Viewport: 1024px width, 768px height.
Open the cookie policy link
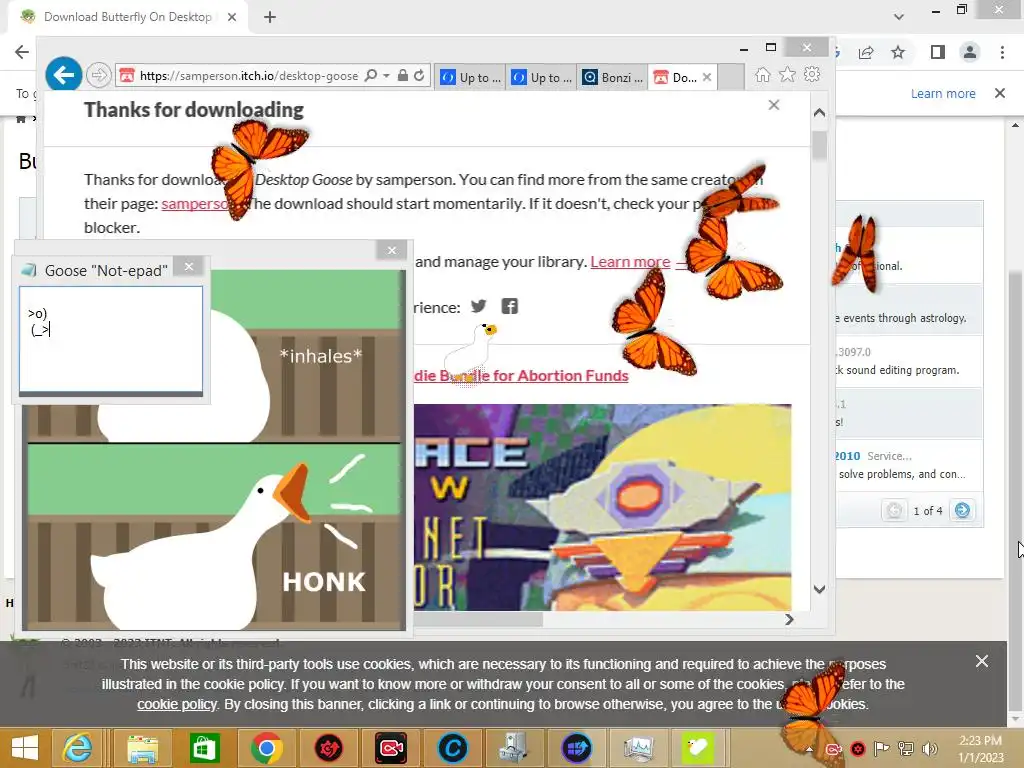pyautogui.click(x=177, y=704)
